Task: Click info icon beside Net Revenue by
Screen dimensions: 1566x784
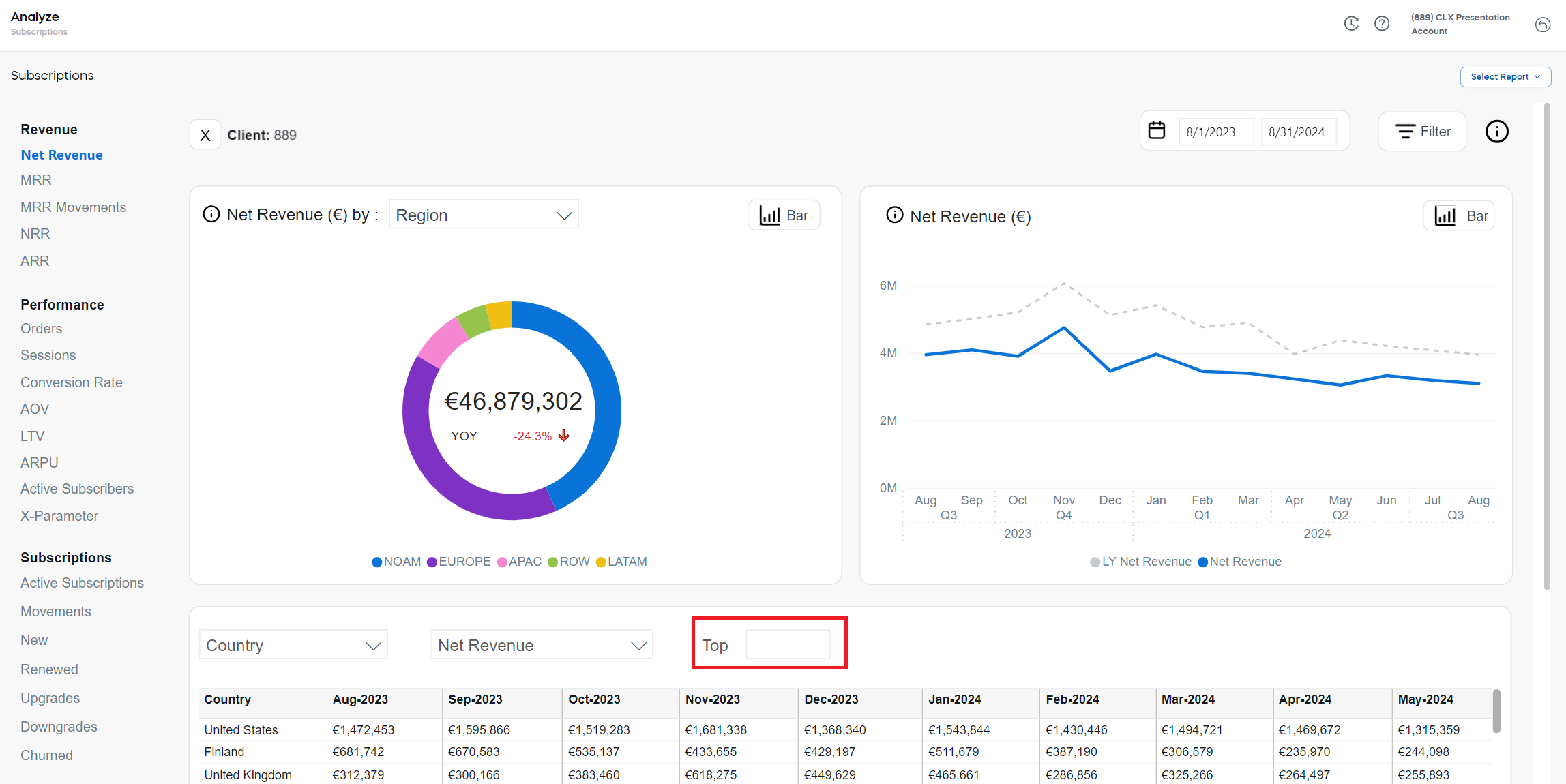Action: coord(211,214)
